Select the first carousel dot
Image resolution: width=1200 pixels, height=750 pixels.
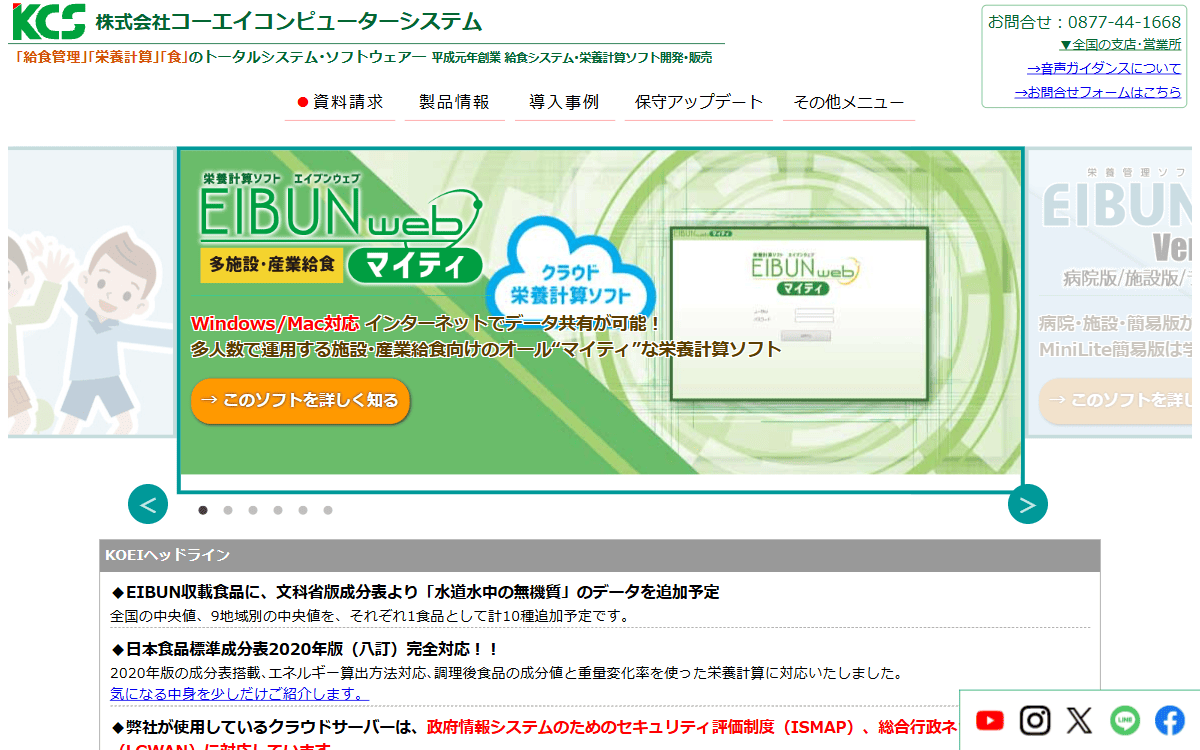coord(203,510)
